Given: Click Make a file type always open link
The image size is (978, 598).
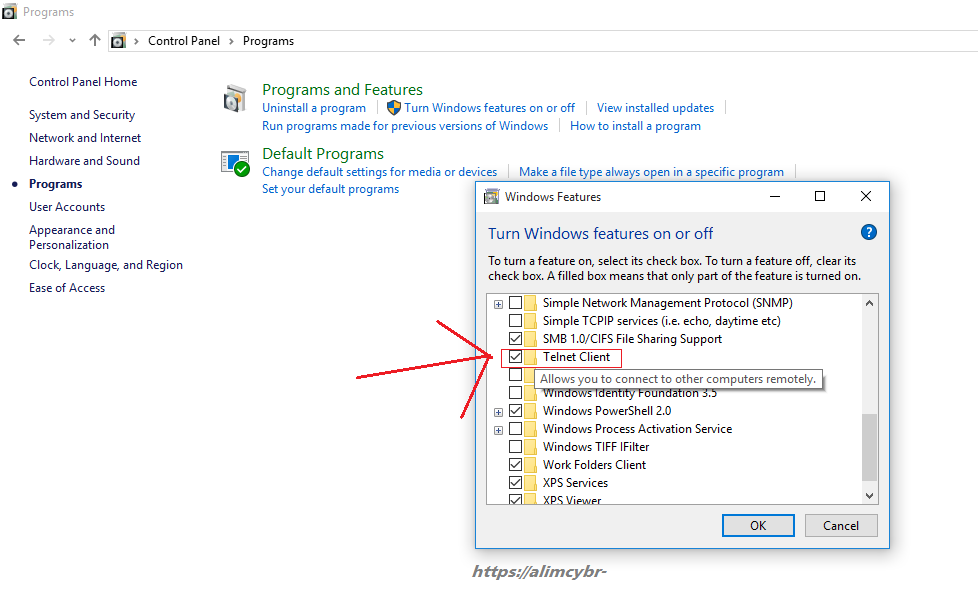Looking at the screenshot, I should [x=651, y=171].
